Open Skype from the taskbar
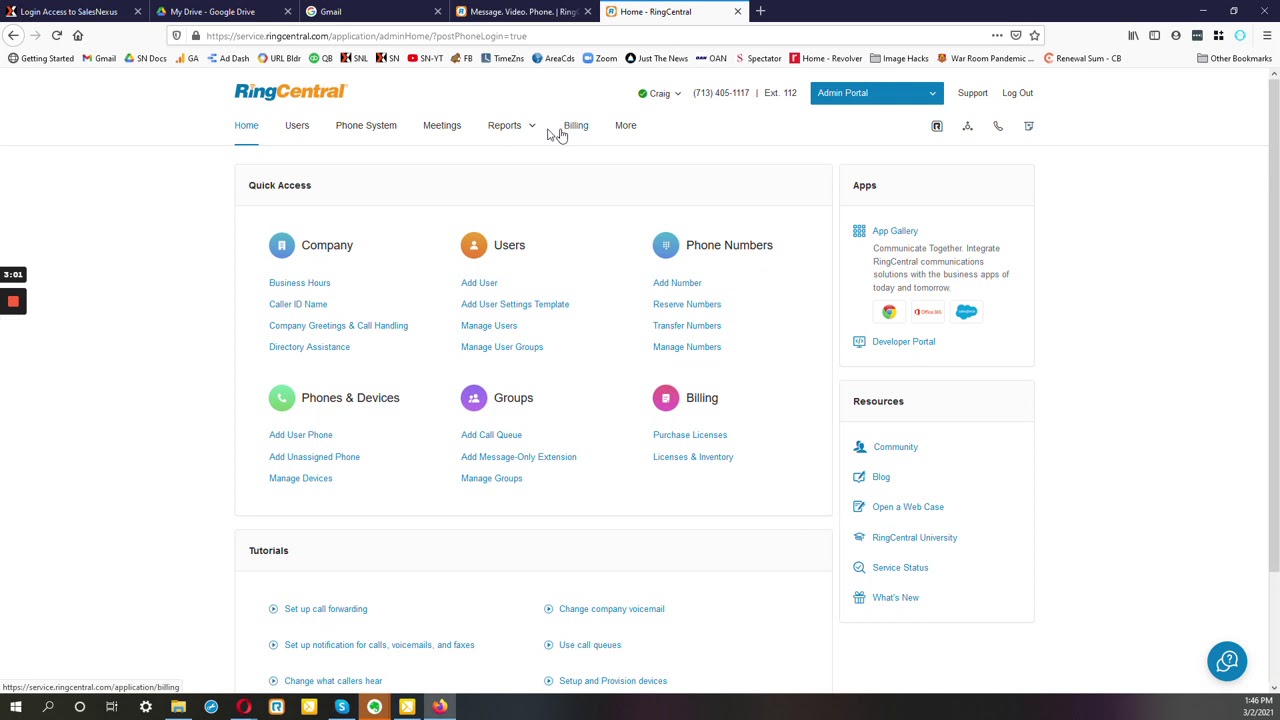This screenshot has width=1280, height=720. coord(342,707)
